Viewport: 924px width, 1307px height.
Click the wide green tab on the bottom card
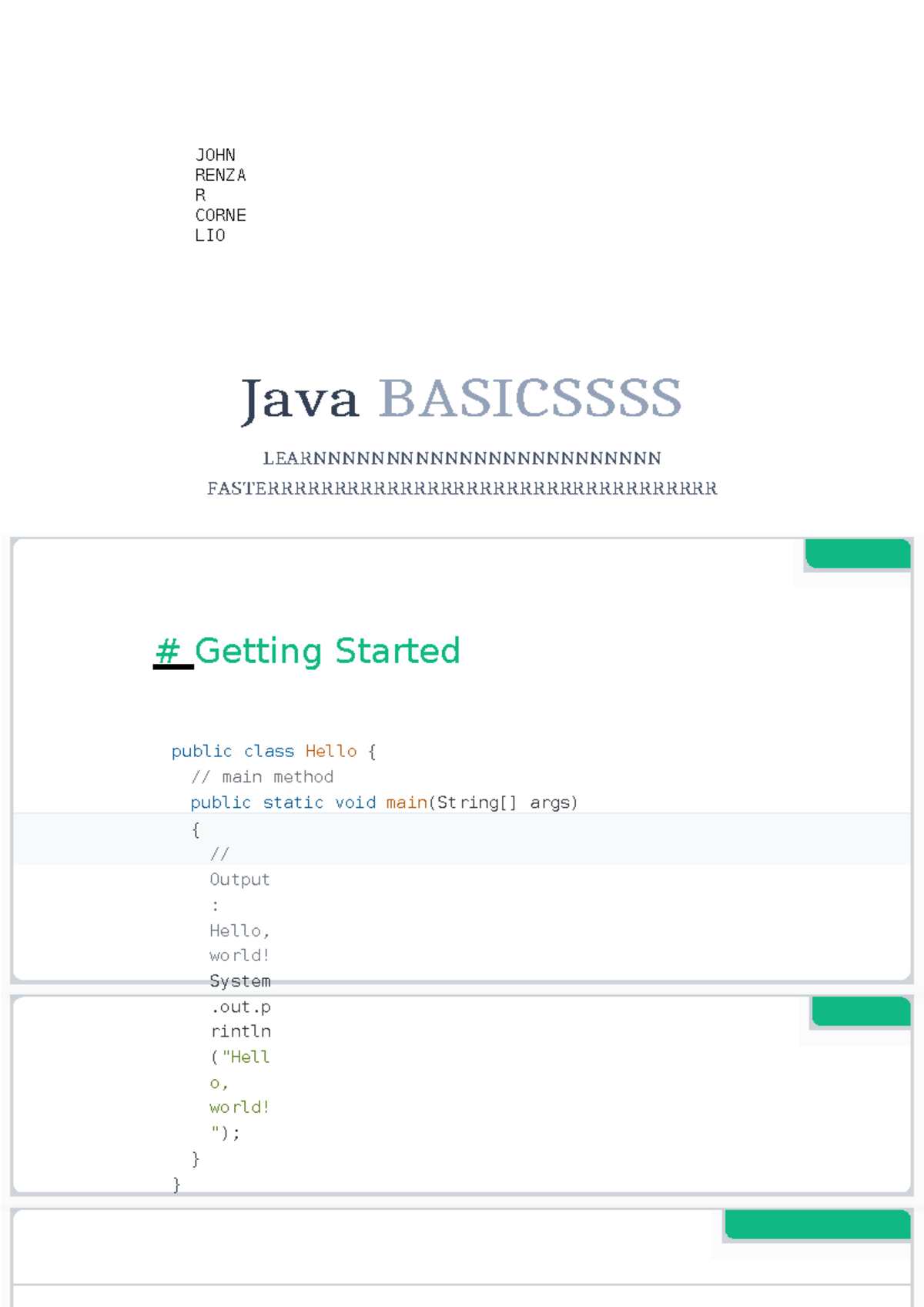click(818, 1225)
